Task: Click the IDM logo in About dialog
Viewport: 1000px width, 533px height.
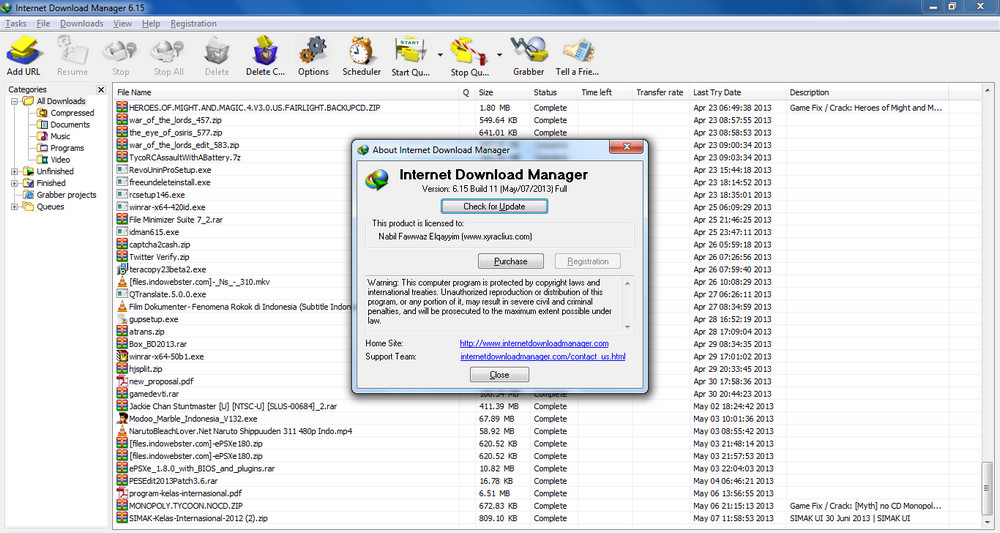Action: pyautogui.click(x=377, y=180)
